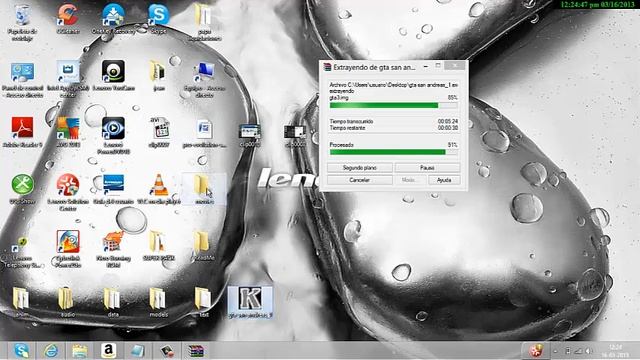Launch the Nero Burning ROM shortcut
The height and width of the screenshot is (360, 640).
pyautogui.click(x=113, y=249)
